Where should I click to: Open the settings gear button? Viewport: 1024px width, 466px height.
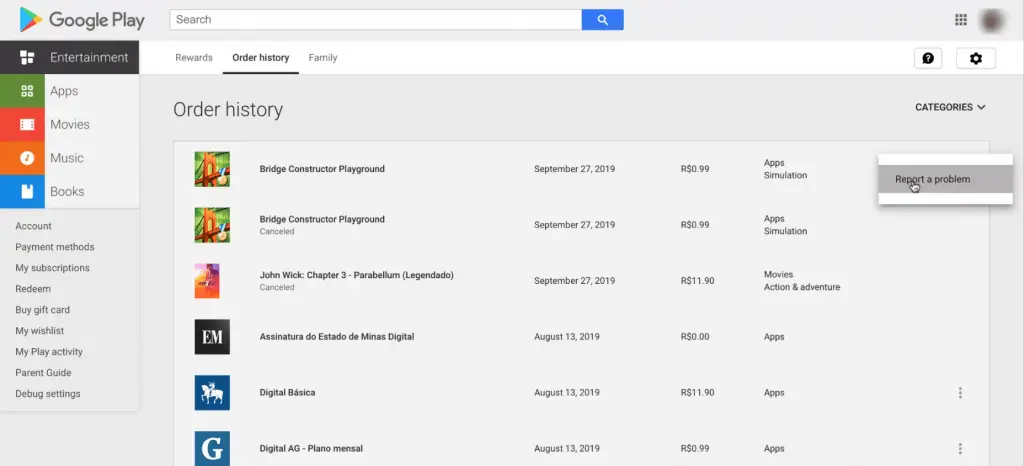(x=976, y=58)
